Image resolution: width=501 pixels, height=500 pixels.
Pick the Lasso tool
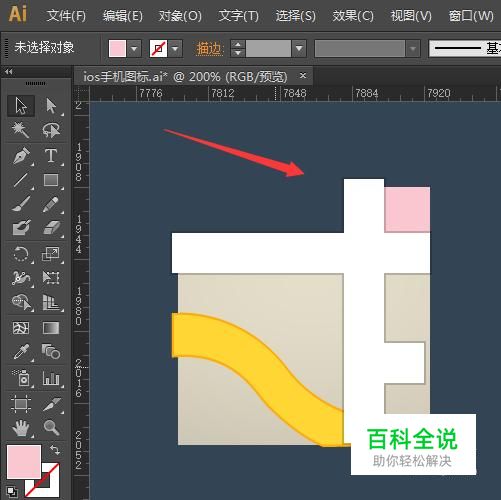point(51,130)
